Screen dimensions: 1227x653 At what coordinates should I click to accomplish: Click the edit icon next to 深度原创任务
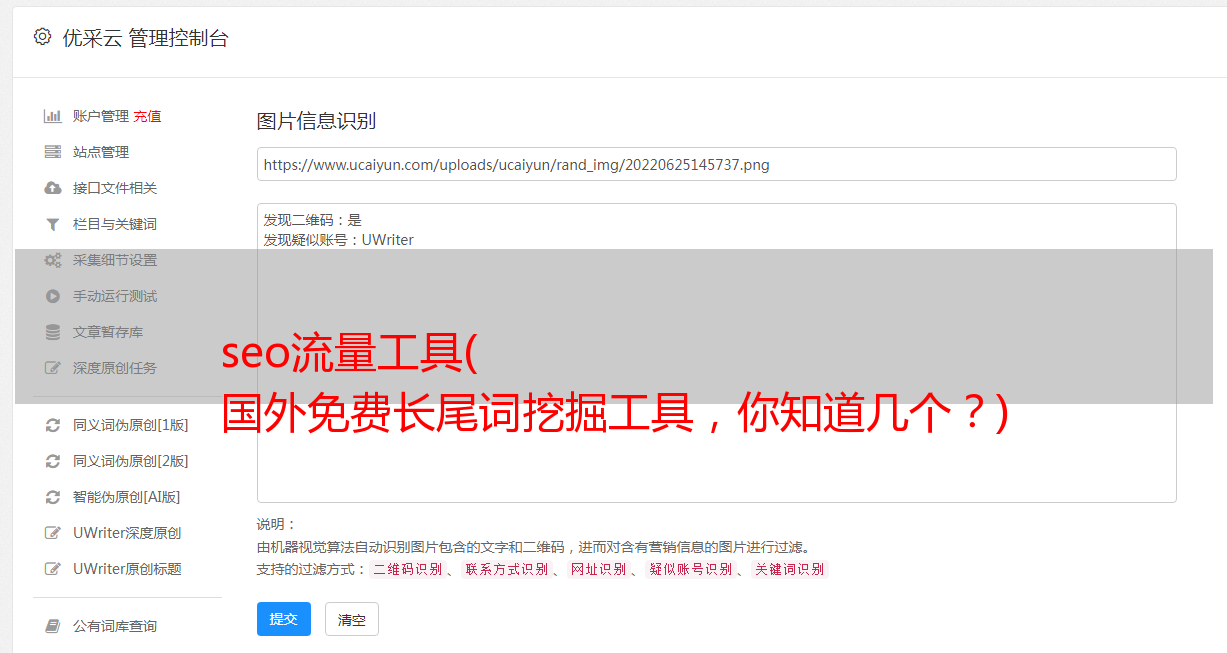pos(53,368)
